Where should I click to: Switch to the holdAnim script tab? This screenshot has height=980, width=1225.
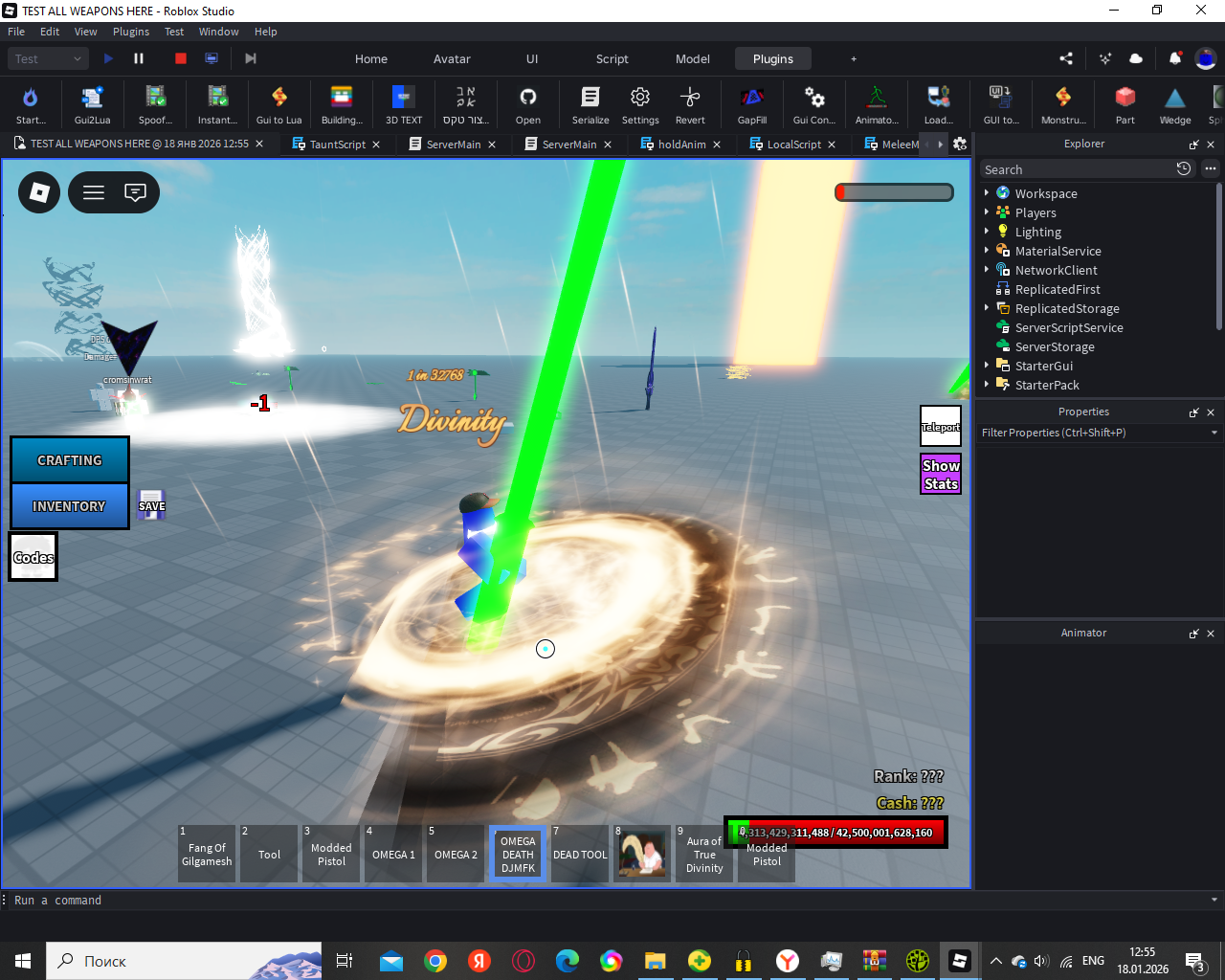(x=681, y=145)
